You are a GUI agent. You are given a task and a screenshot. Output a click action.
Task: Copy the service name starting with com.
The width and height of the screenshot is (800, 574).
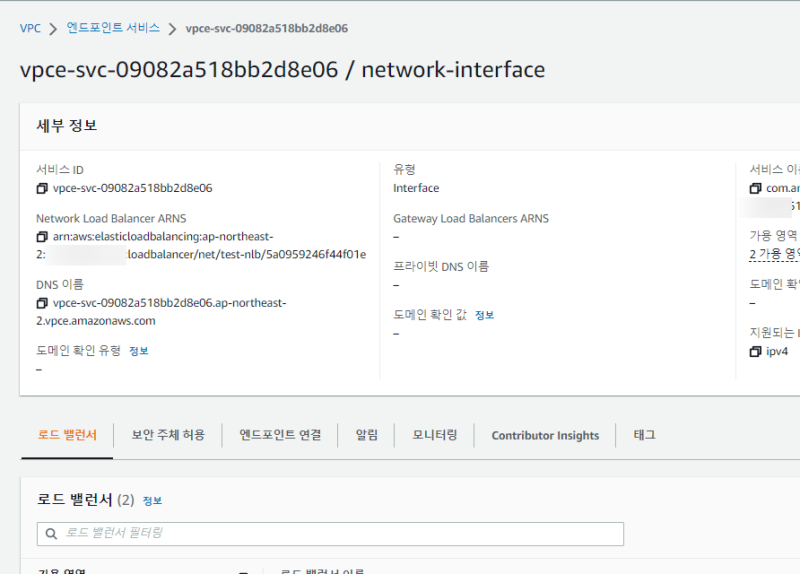click(x=755, y=188)
